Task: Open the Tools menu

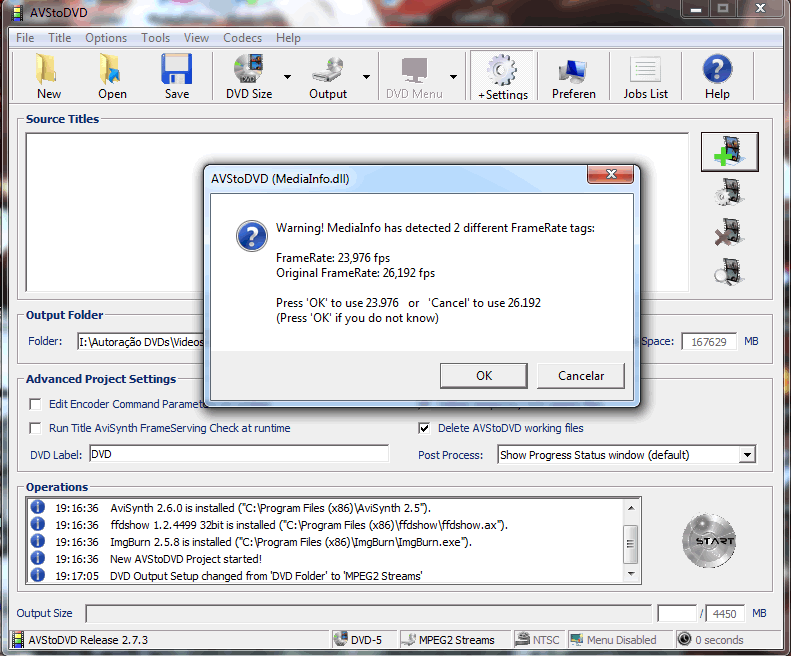Action: tap(155, 38)
